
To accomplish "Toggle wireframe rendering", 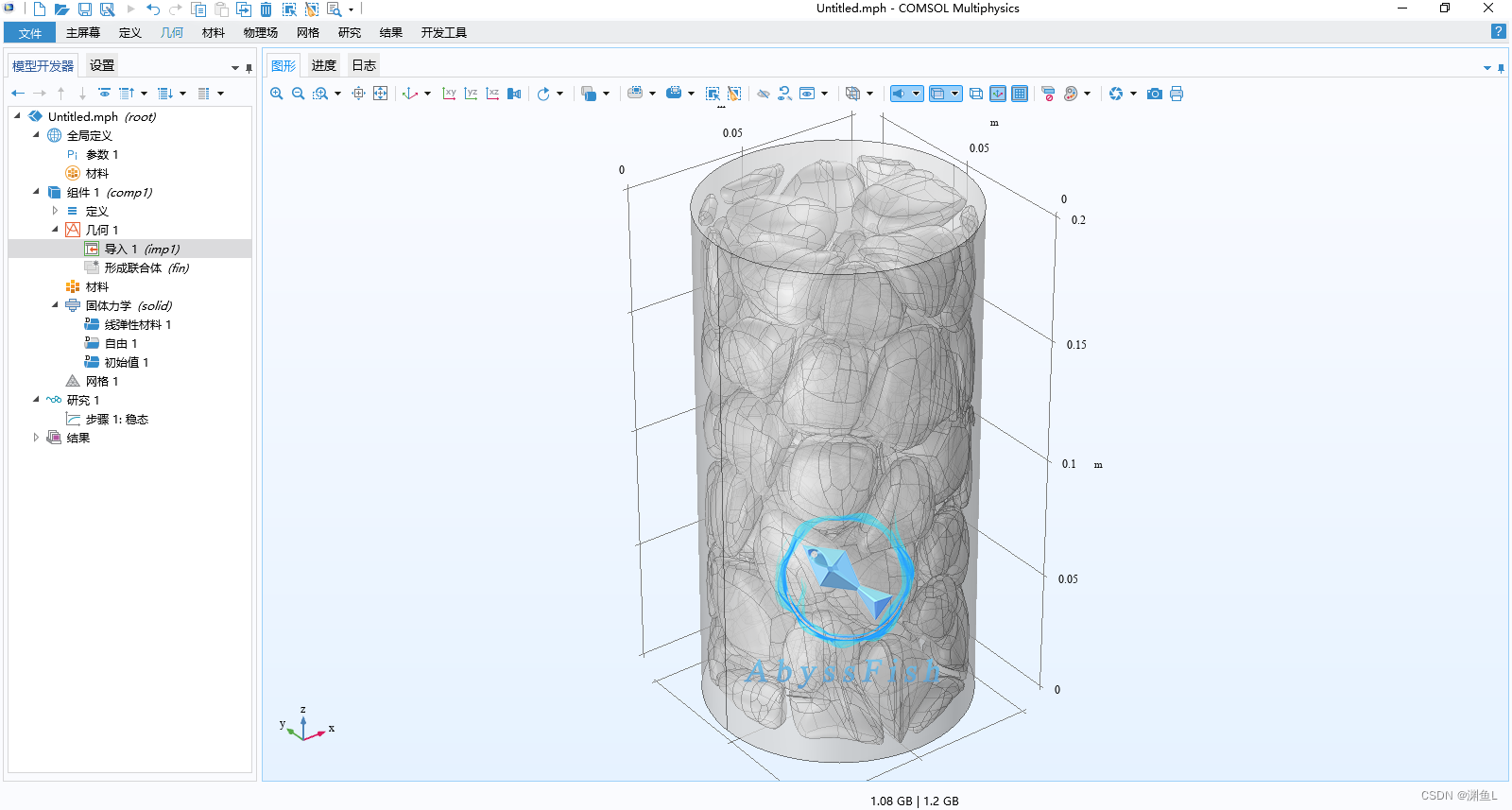I will 976,94.
